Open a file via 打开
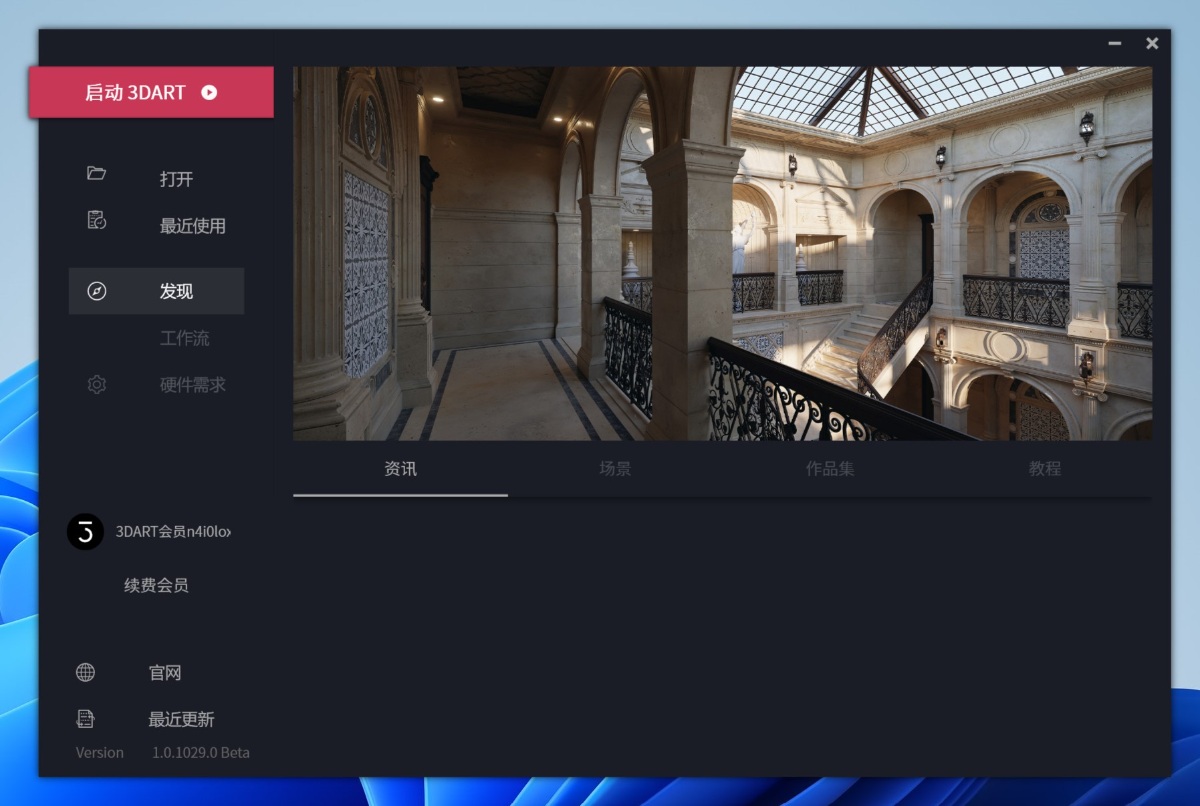This screenshot has height=806, width=1200. coord(176,179)
